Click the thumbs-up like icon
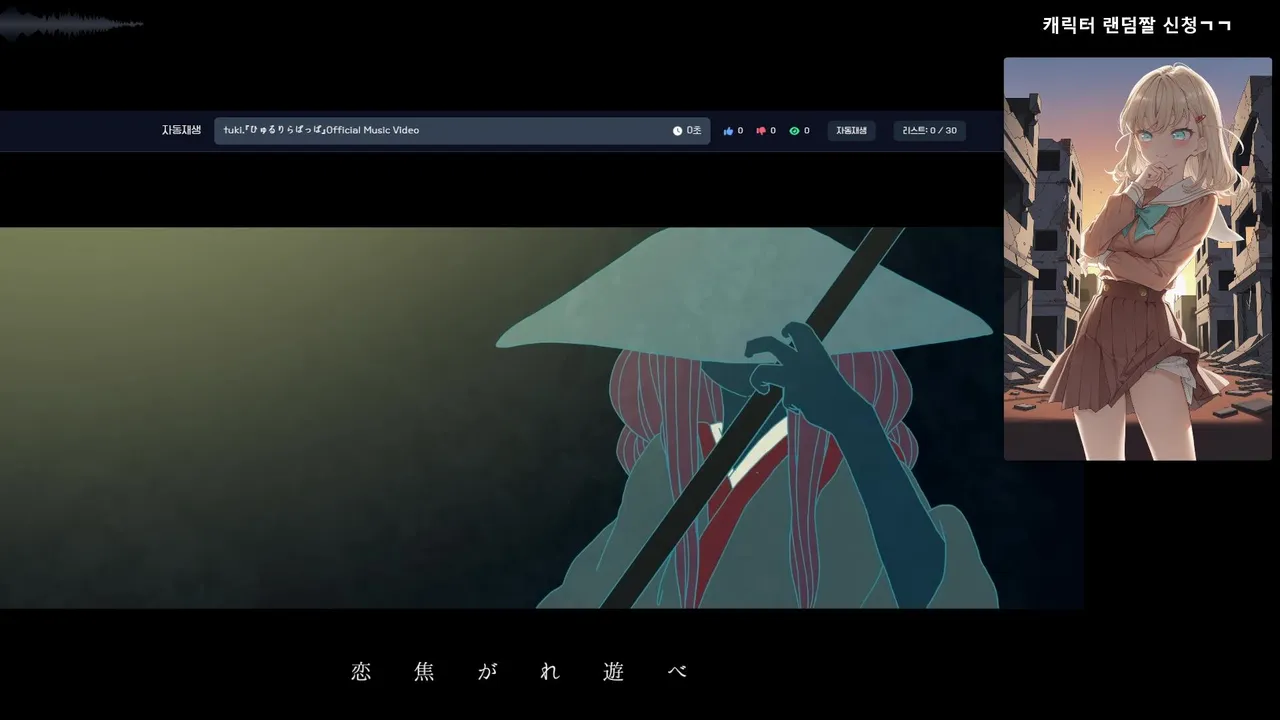The width and height of the screenshot is (1280, 720). tap(728, 131)
